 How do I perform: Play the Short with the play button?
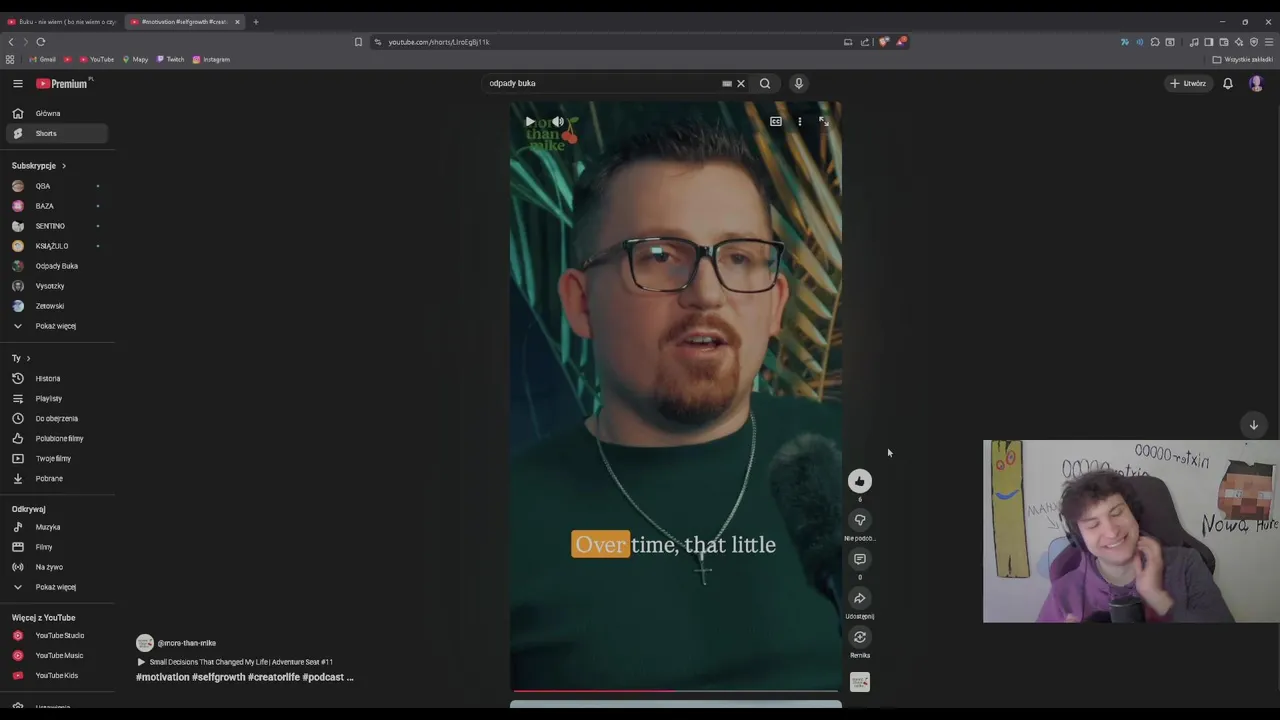[530, 122]
